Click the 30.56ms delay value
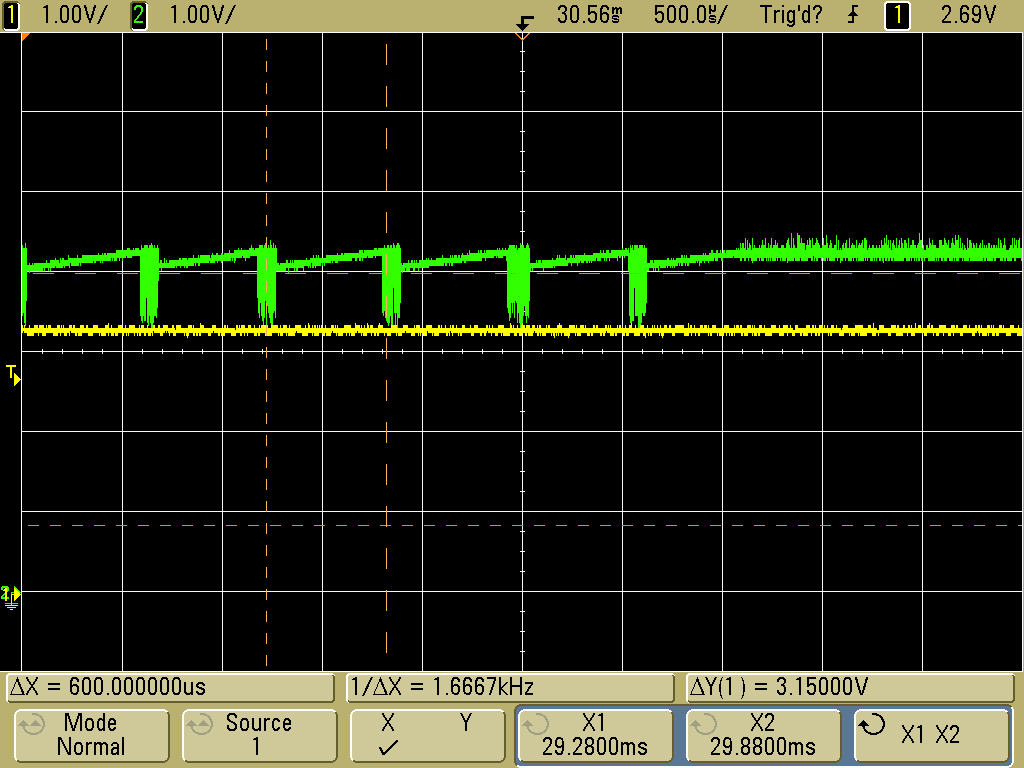 point(589,14)
